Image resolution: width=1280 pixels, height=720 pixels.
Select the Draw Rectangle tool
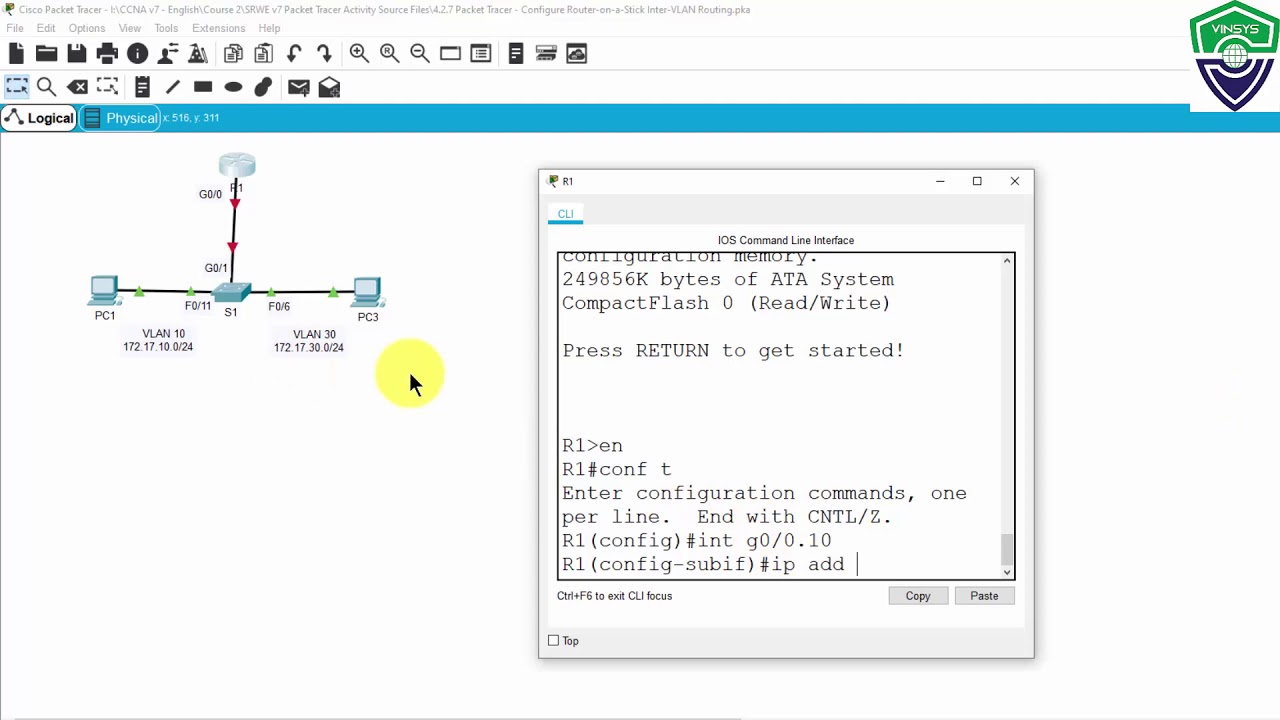pyautogui.click(x=203, y=87)
